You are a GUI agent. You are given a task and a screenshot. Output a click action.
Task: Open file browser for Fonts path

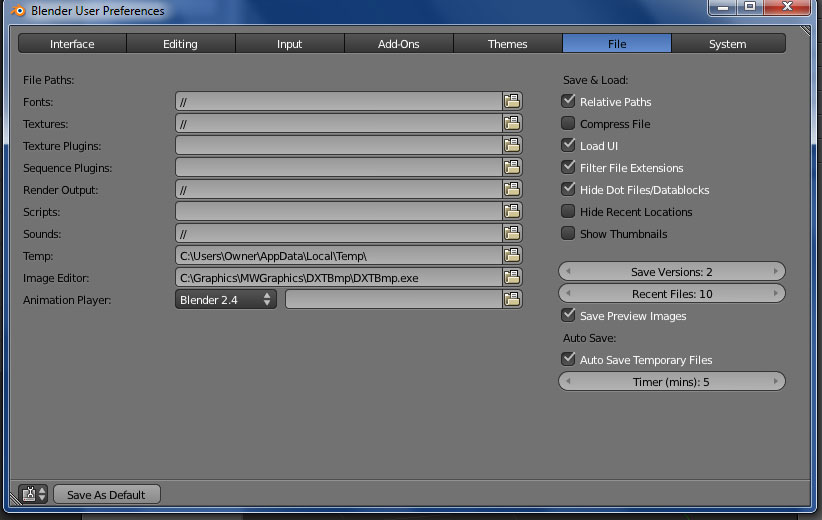[512, 102]
